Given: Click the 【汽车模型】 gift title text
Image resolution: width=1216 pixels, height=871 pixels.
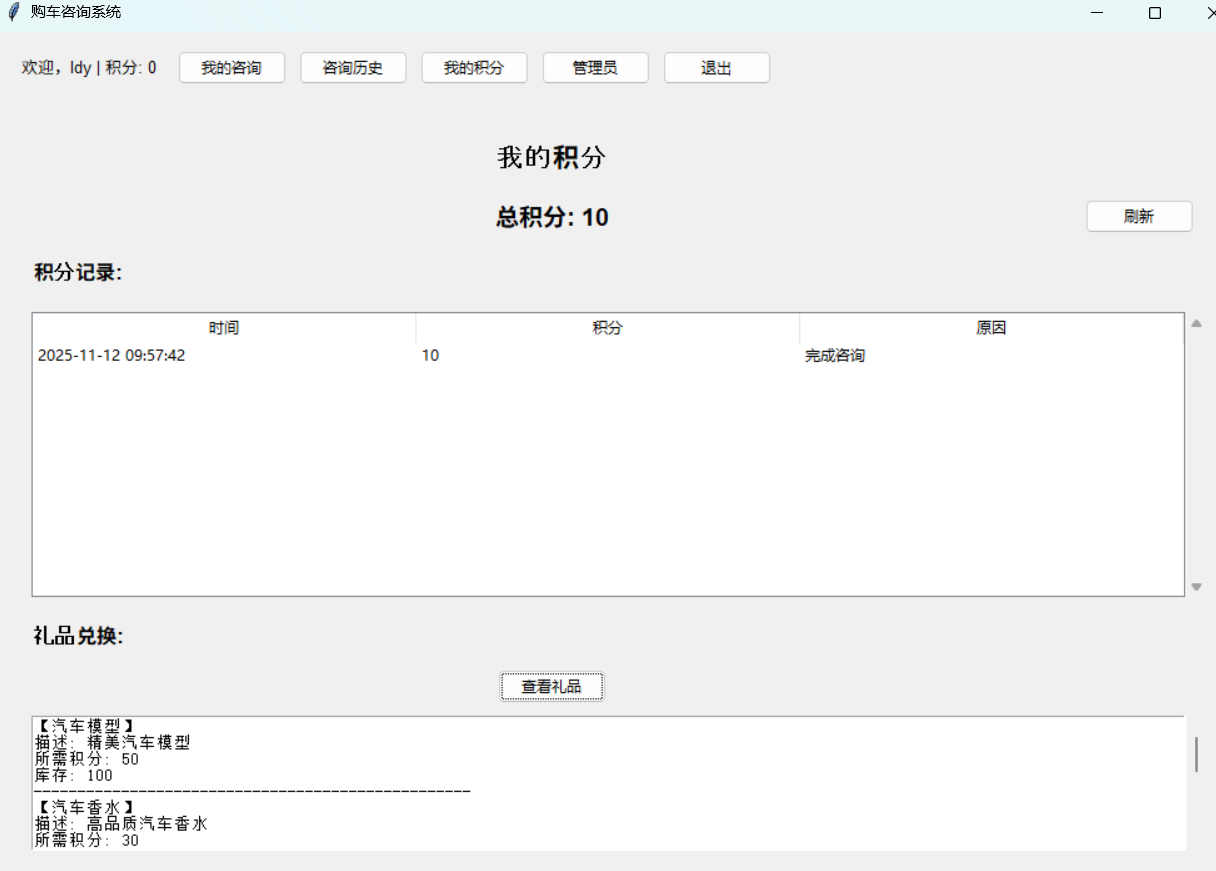Looking at the screenshot, I should 84,726.
